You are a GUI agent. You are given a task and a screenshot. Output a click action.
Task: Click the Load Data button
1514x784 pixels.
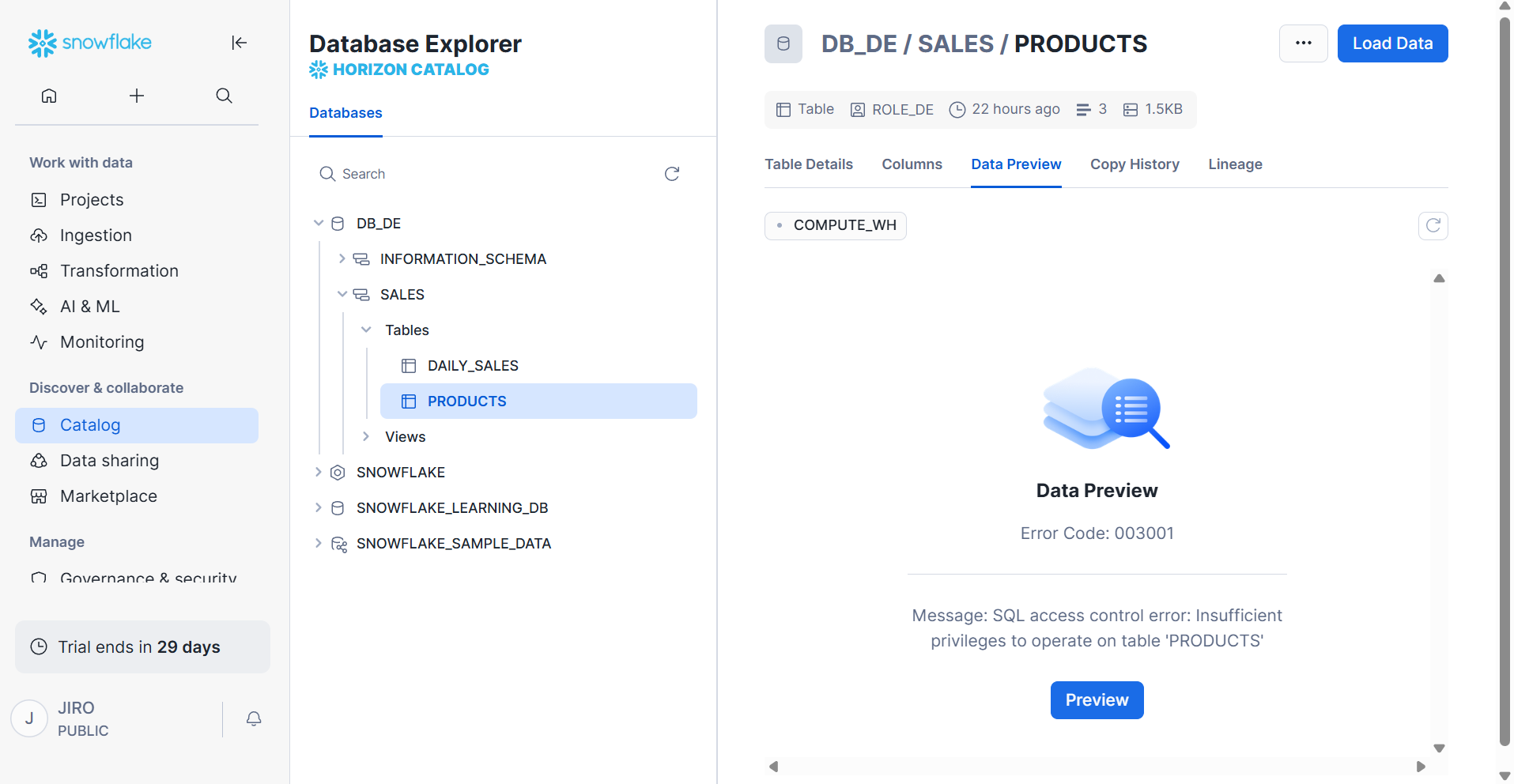pyautogui.click(x=1392, y=43)
